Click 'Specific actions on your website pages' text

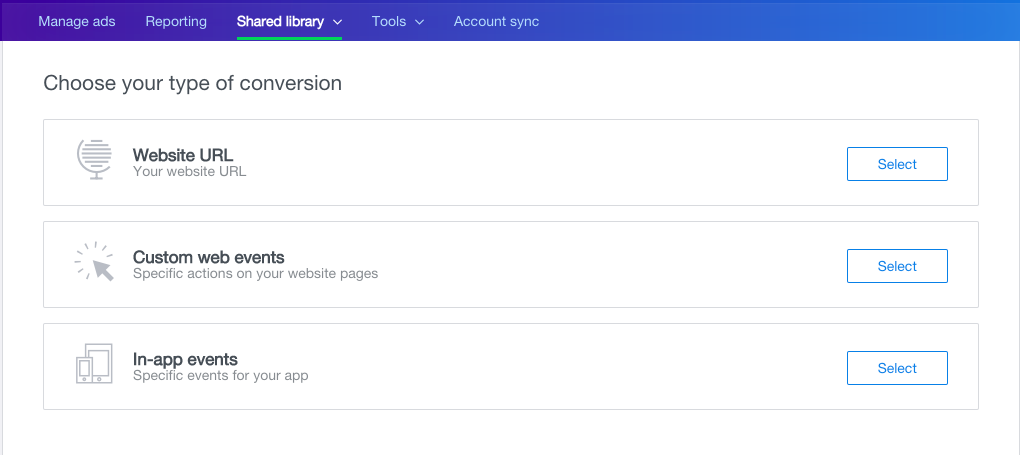[256, 274]
